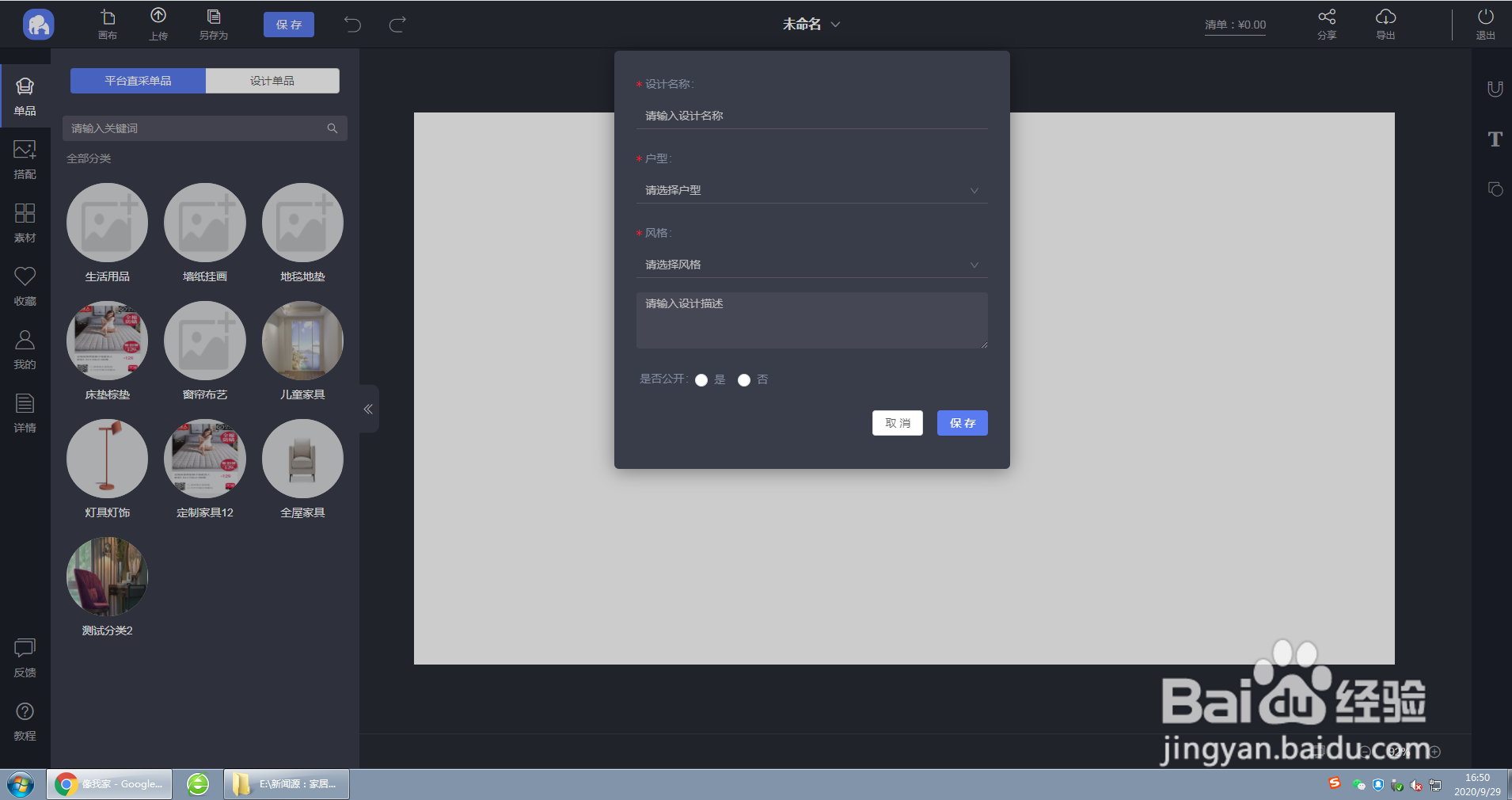Image resolution: width=1512 pixels, height=800 pixels.
Task: Click the elephant app logo
Action: pos(38,25)
